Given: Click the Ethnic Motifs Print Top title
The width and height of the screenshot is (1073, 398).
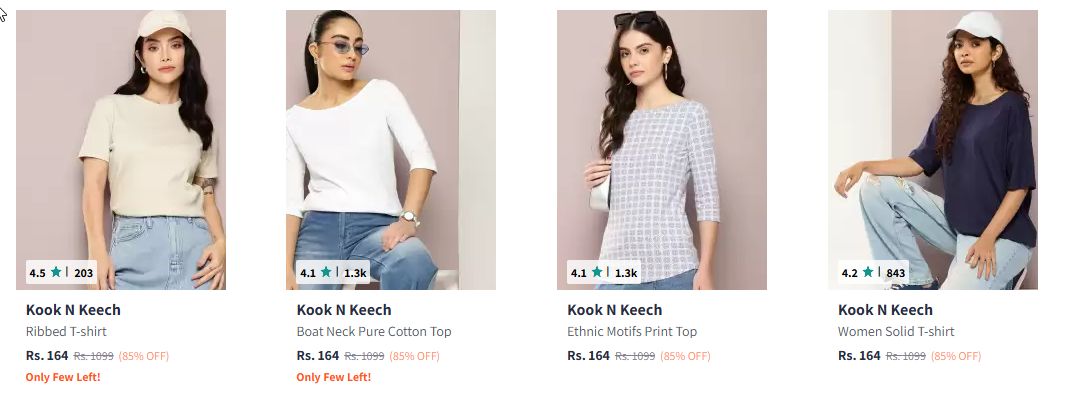Looking at the screenshot, I should 632,332.
